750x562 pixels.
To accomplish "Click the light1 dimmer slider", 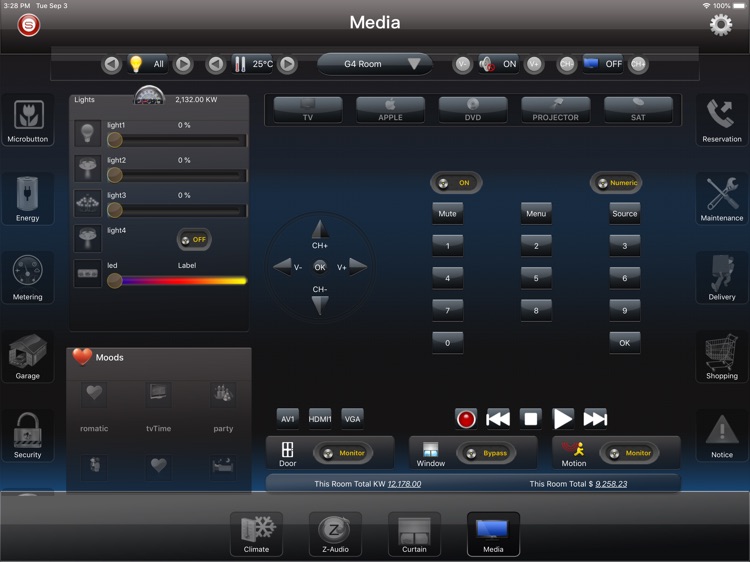I will click(177, 140).
